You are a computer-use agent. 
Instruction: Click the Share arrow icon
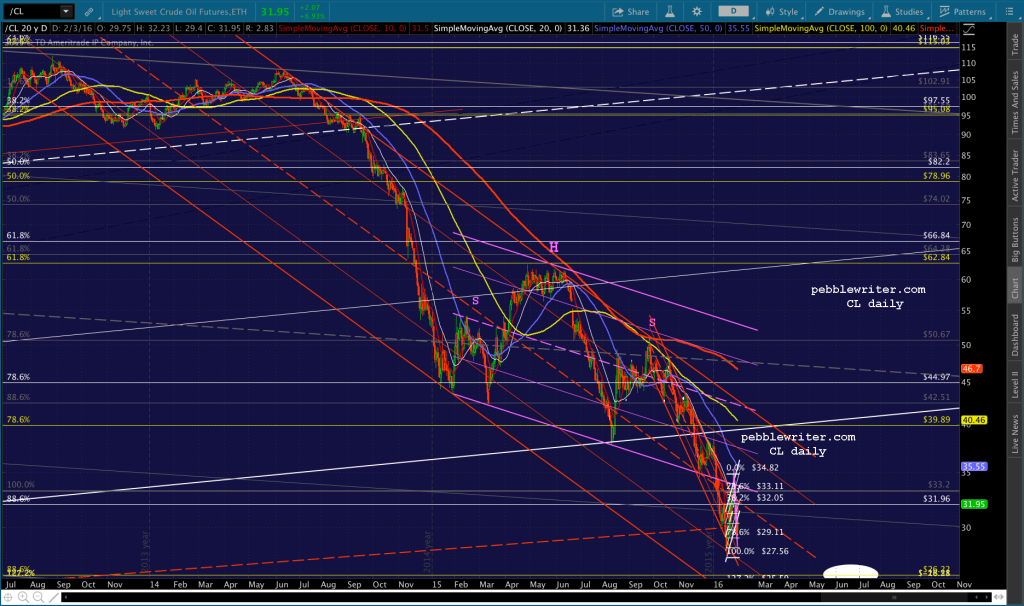pyautogui.click(x=617, y=12)
